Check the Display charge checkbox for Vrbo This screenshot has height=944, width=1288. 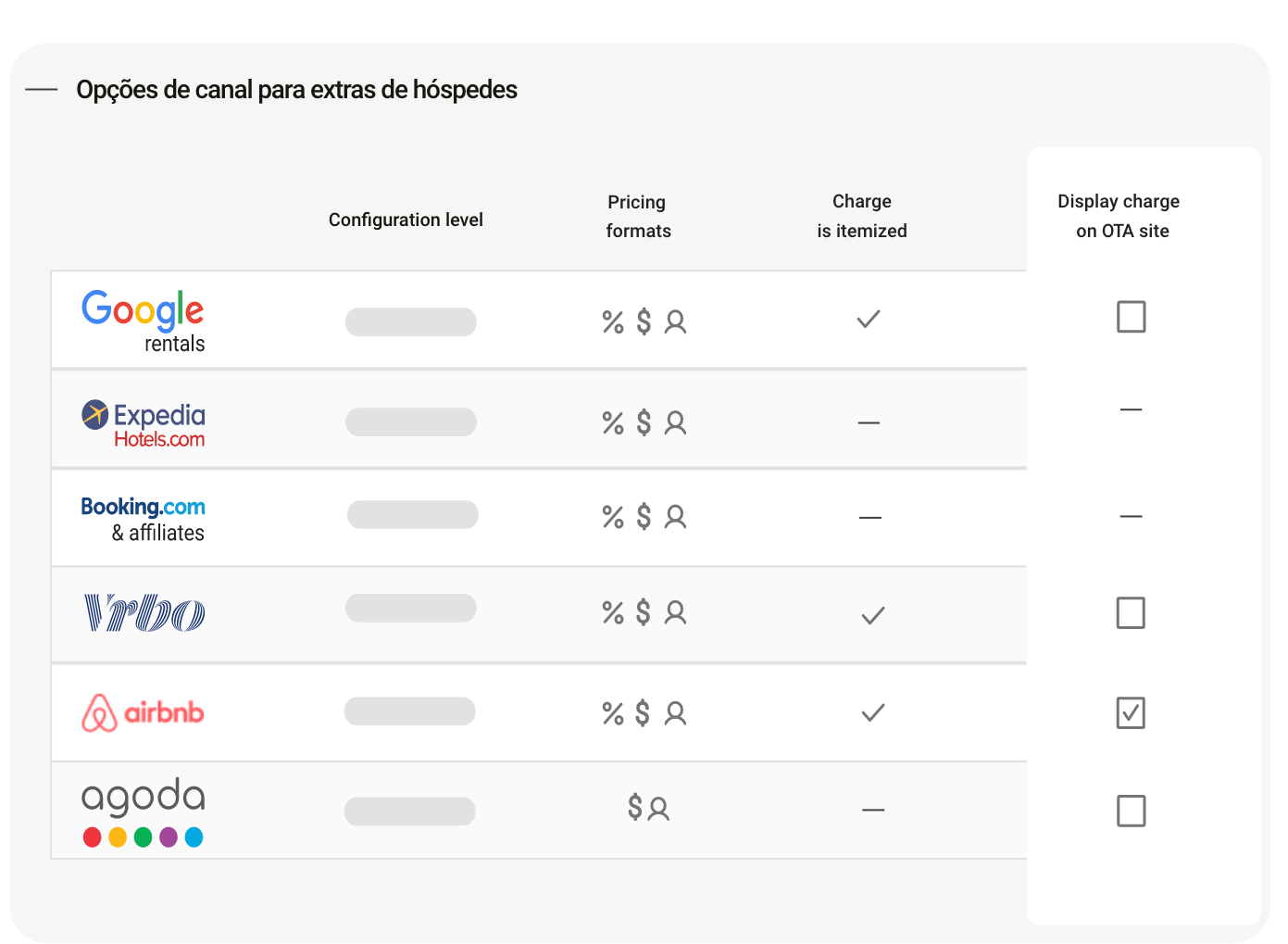tap(1131, 613)
